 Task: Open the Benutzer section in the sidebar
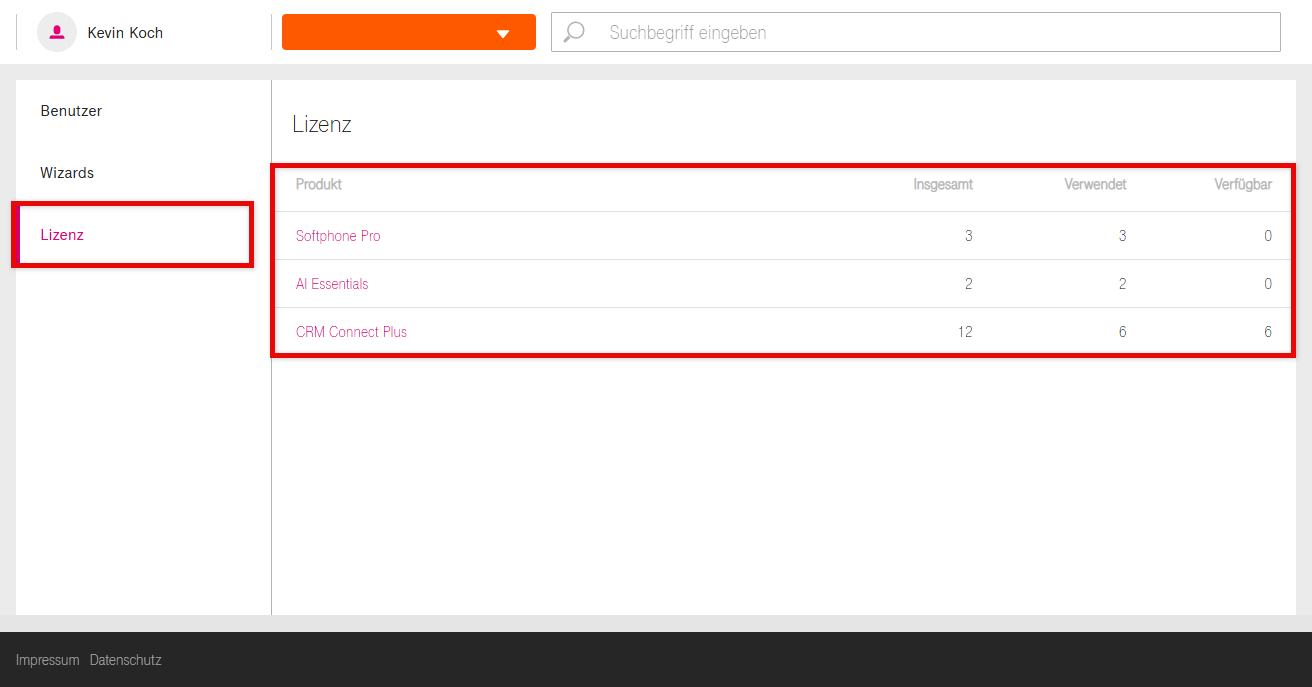click(71, 111)
